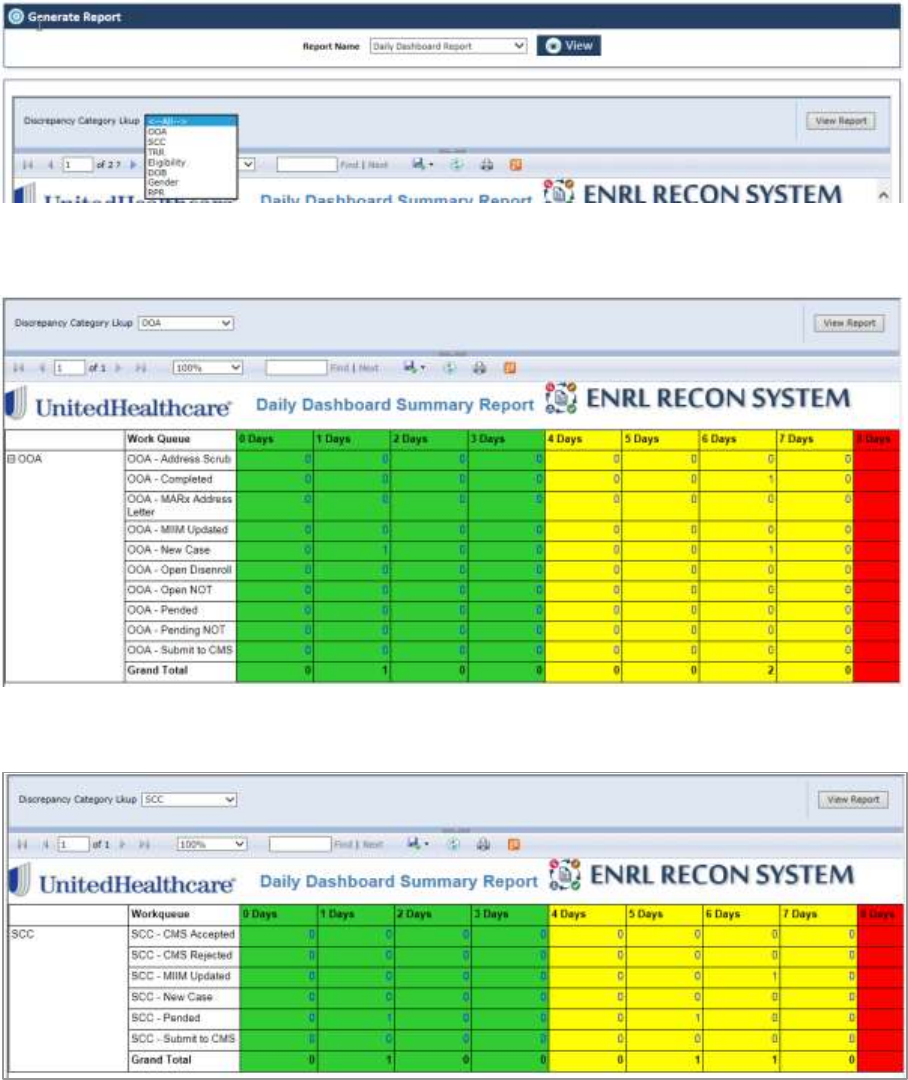Screen dimensions: 908x1080
Task: Go to previous page in top report toolbar
Action: (x=50, y=165)
